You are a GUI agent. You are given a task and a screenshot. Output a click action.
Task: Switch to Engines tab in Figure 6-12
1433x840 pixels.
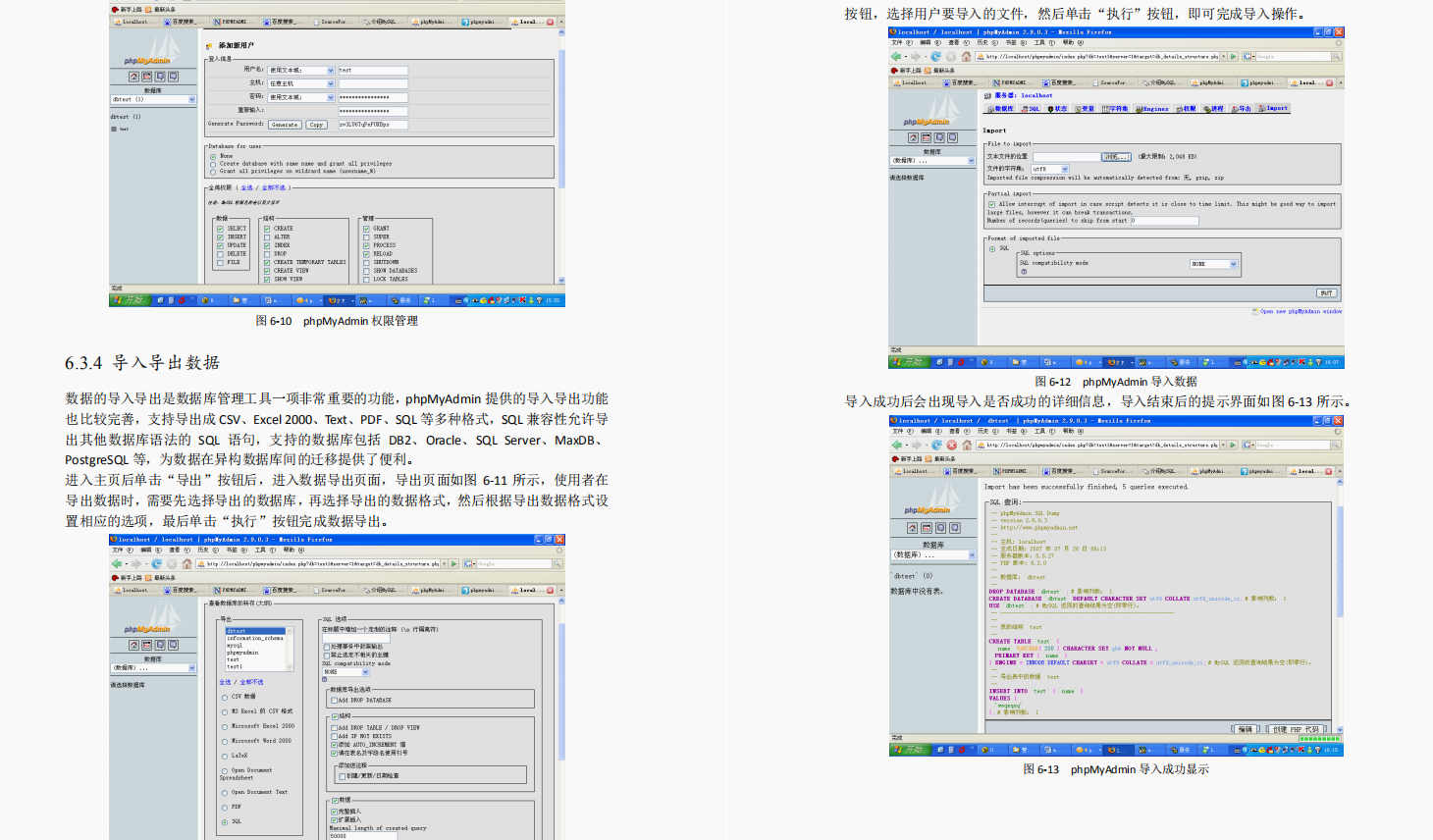click(x=1152, y=109)
